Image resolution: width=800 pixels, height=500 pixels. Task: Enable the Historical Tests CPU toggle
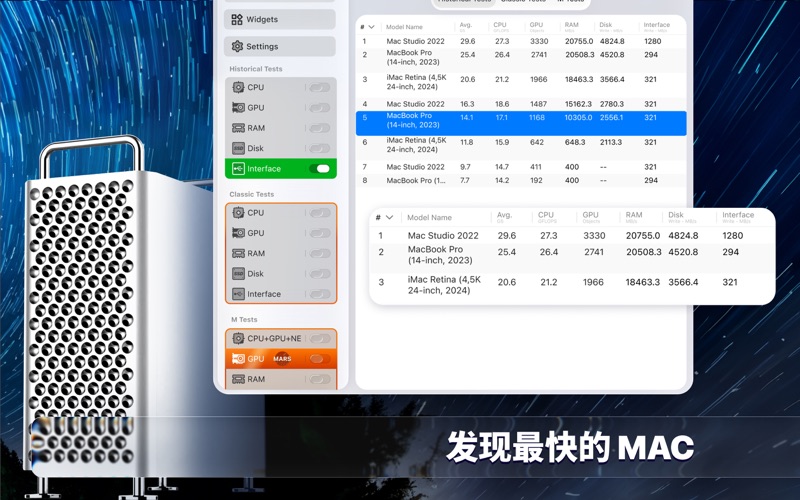[319, 88]
